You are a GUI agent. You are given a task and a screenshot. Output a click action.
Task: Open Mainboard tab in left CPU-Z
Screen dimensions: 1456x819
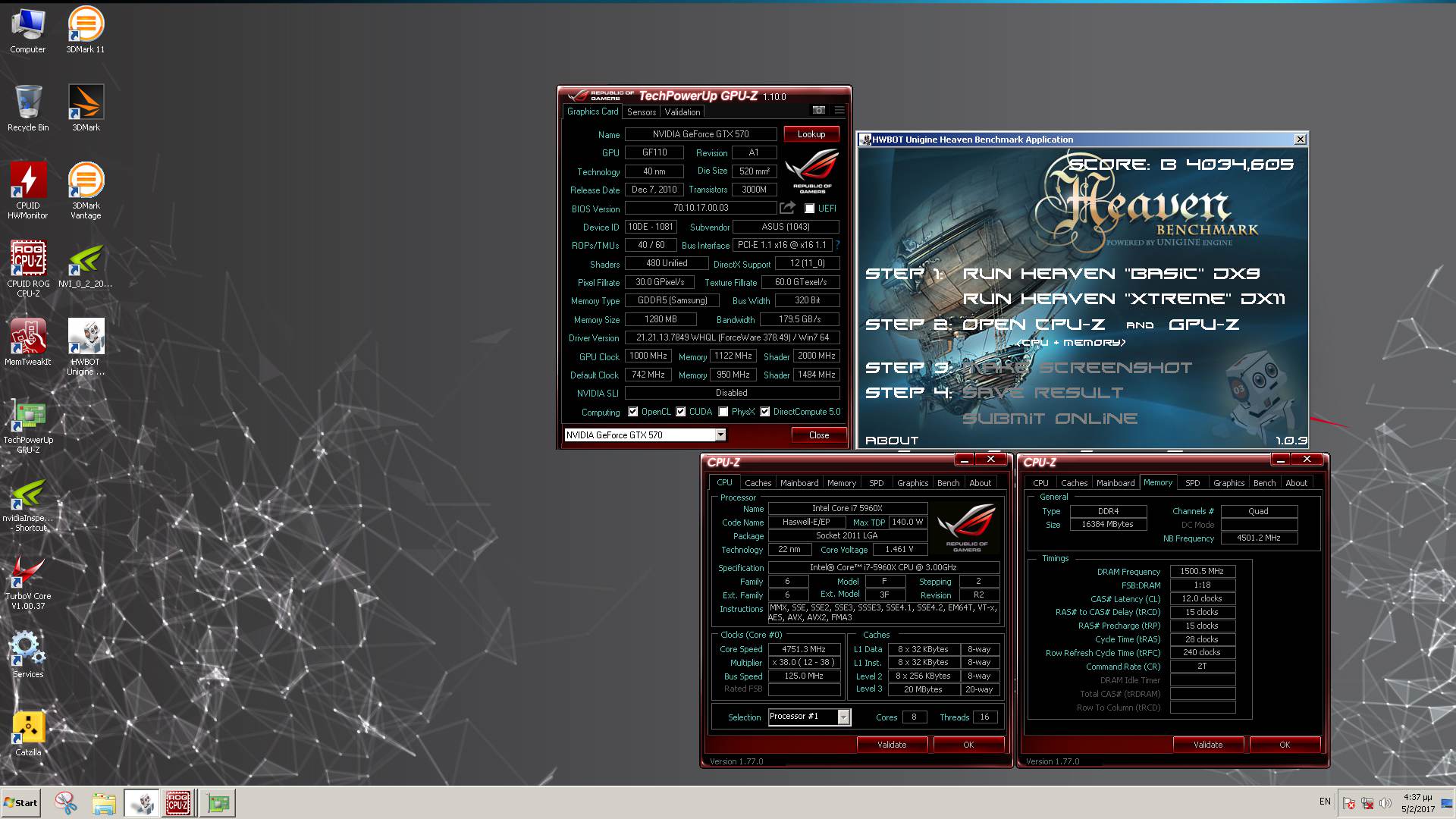[799, 483]
